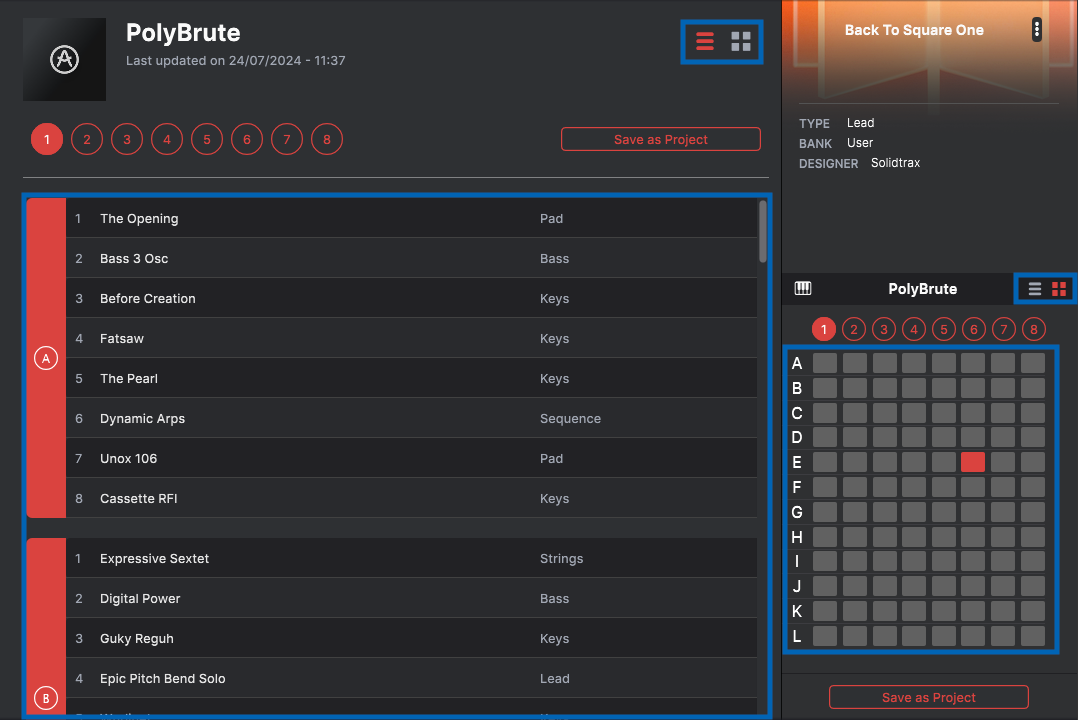This screenshot has height=720, width=1078.
Task: Switch main panel to list view icon
Action: pos(705,42)
